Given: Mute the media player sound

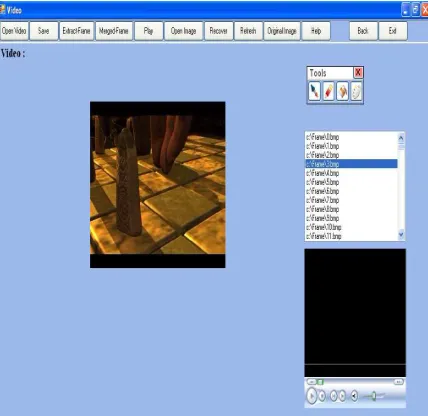Looking at the screenshot, I should [x=354, y=396].
